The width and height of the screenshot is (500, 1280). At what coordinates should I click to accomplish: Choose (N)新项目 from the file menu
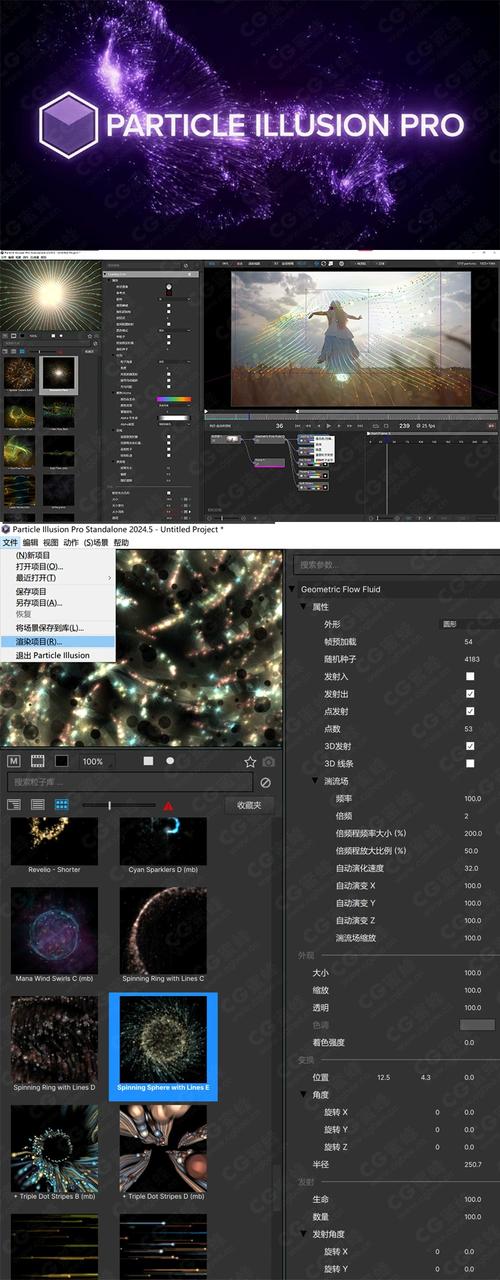pos(58,555)
